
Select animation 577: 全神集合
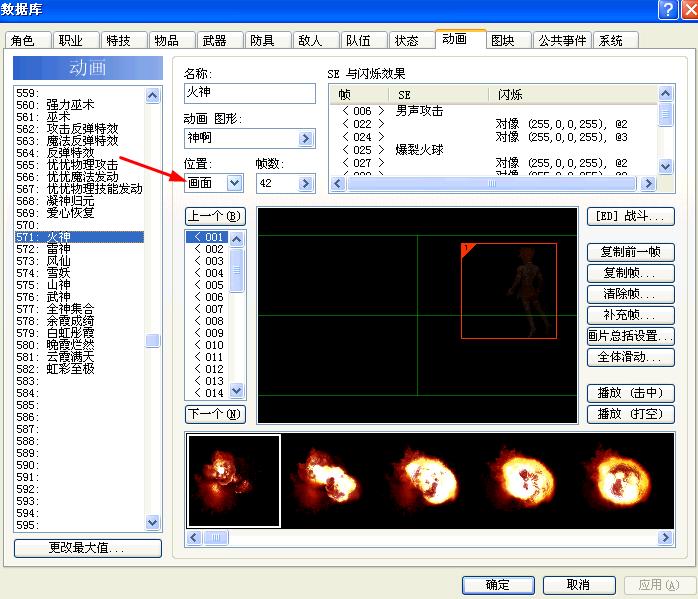point(79,309)
